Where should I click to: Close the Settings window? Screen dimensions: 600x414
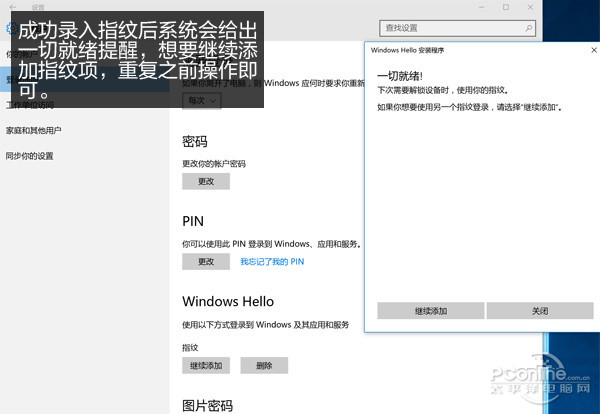(x=530, y=7)
